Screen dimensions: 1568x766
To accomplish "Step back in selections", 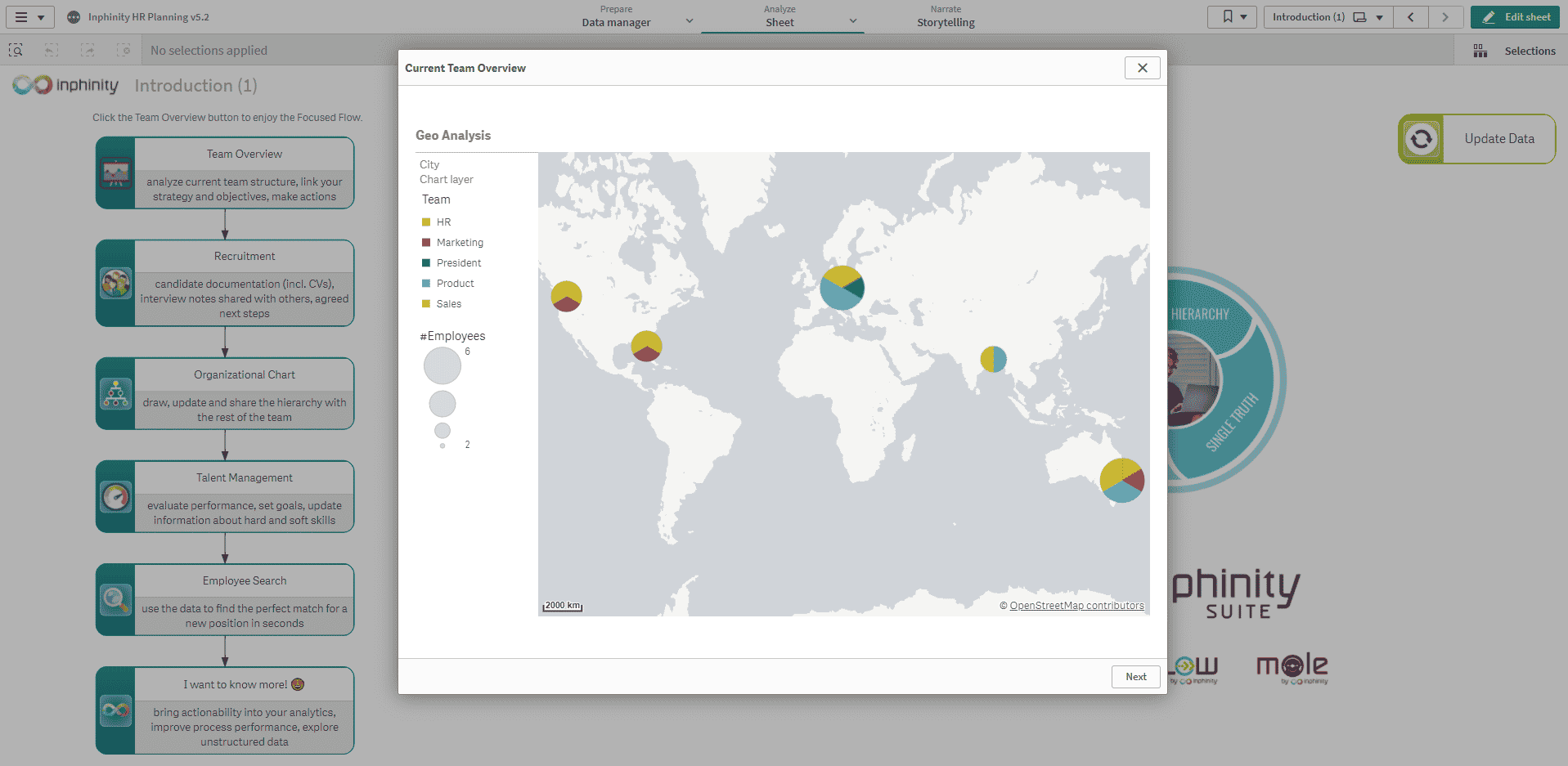I will point(52,51).
